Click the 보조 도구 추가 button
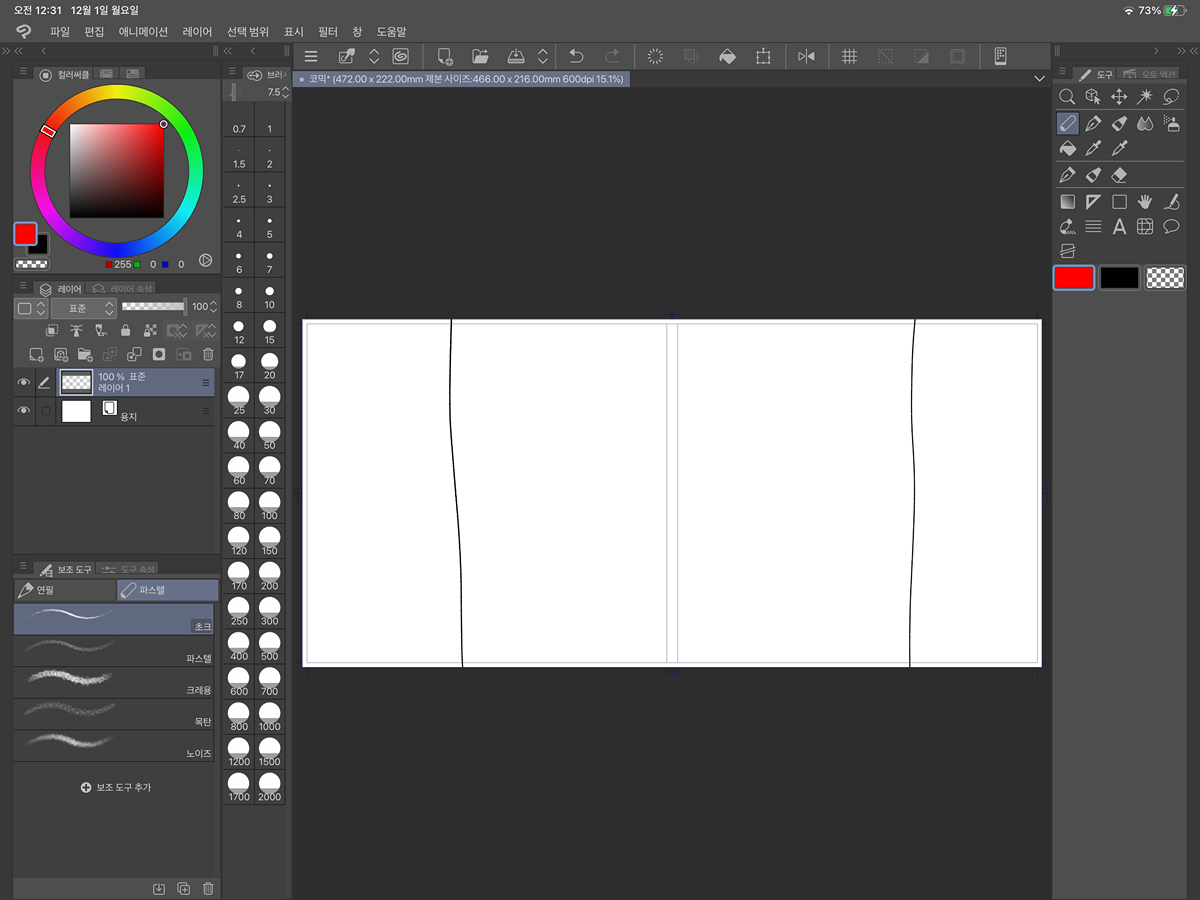Screen dimensions: 1200x900 [115, 788]
